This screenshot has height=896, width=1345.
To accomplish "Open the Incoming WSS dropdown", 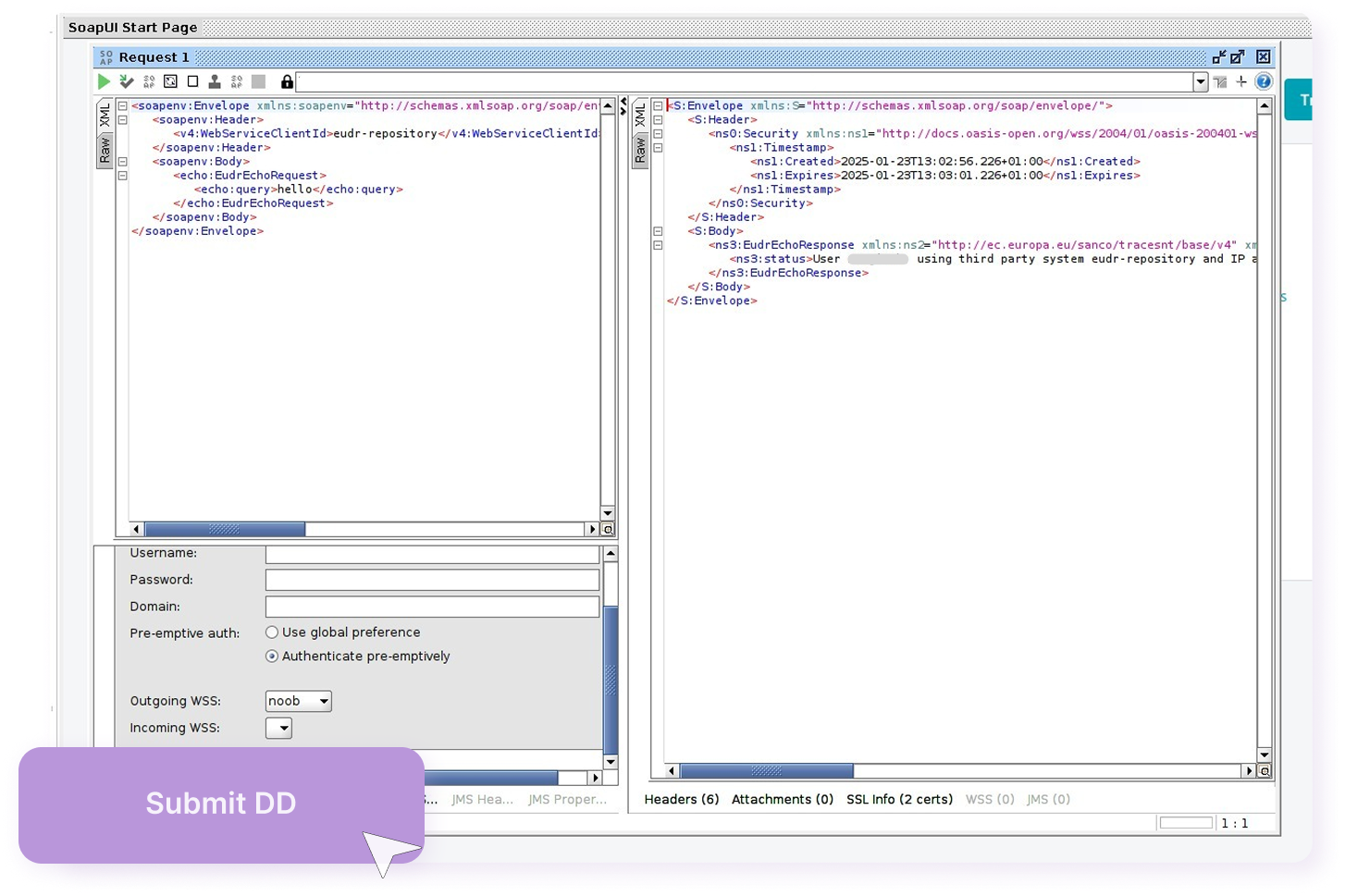I will (278, 728).
